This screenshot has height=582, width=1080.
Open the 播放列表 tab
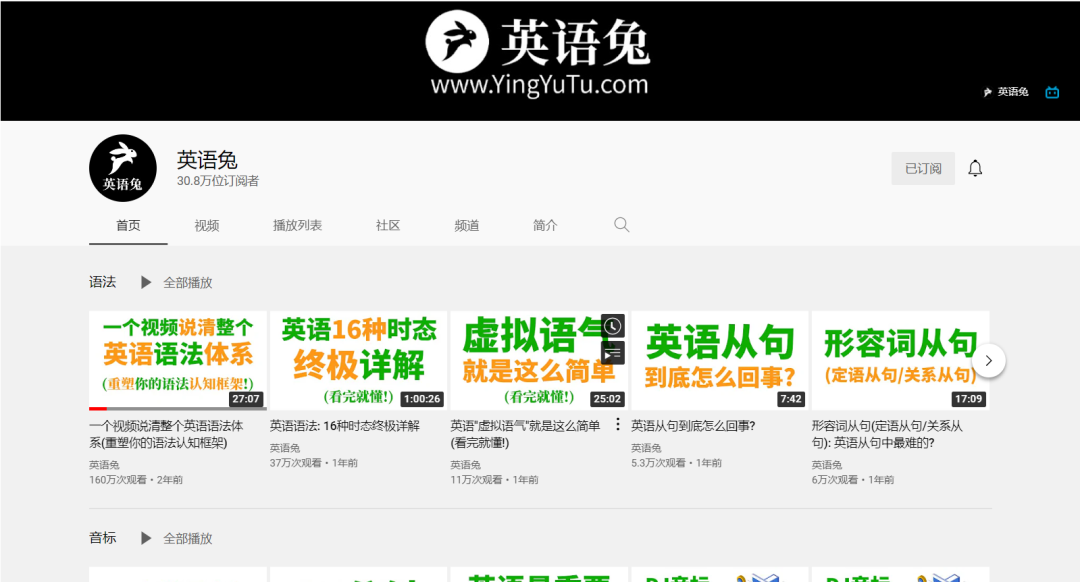pyautogui.click(x=297, y=225)
